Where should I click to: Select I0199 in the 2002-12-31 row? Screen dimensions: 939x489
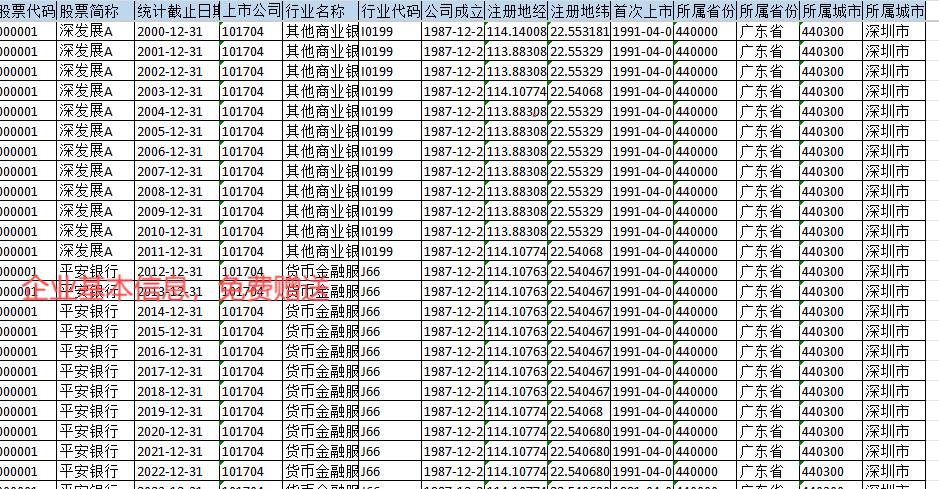tap(390, 71)
